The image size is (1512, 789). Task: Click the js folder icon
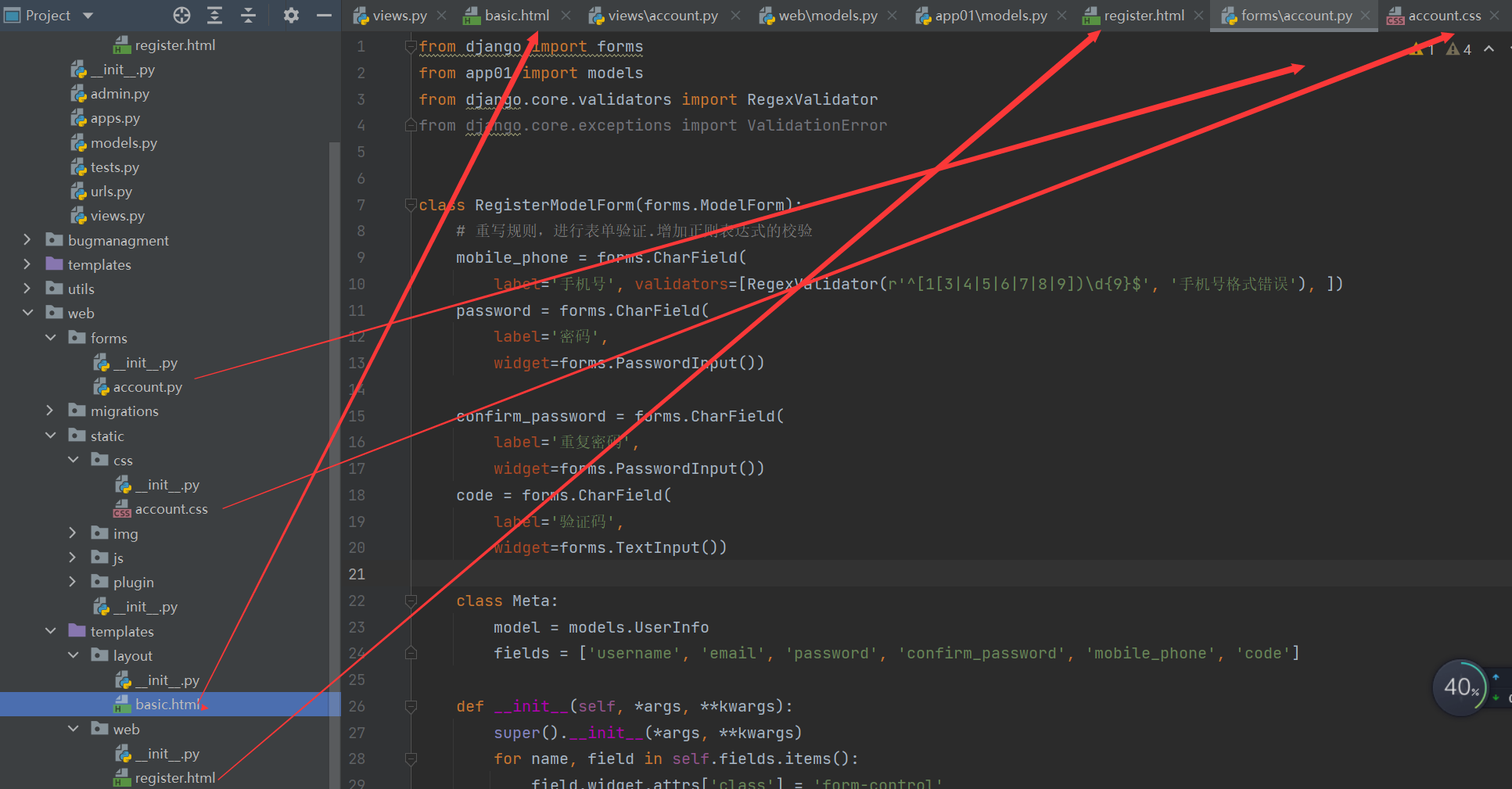(99, 558)
